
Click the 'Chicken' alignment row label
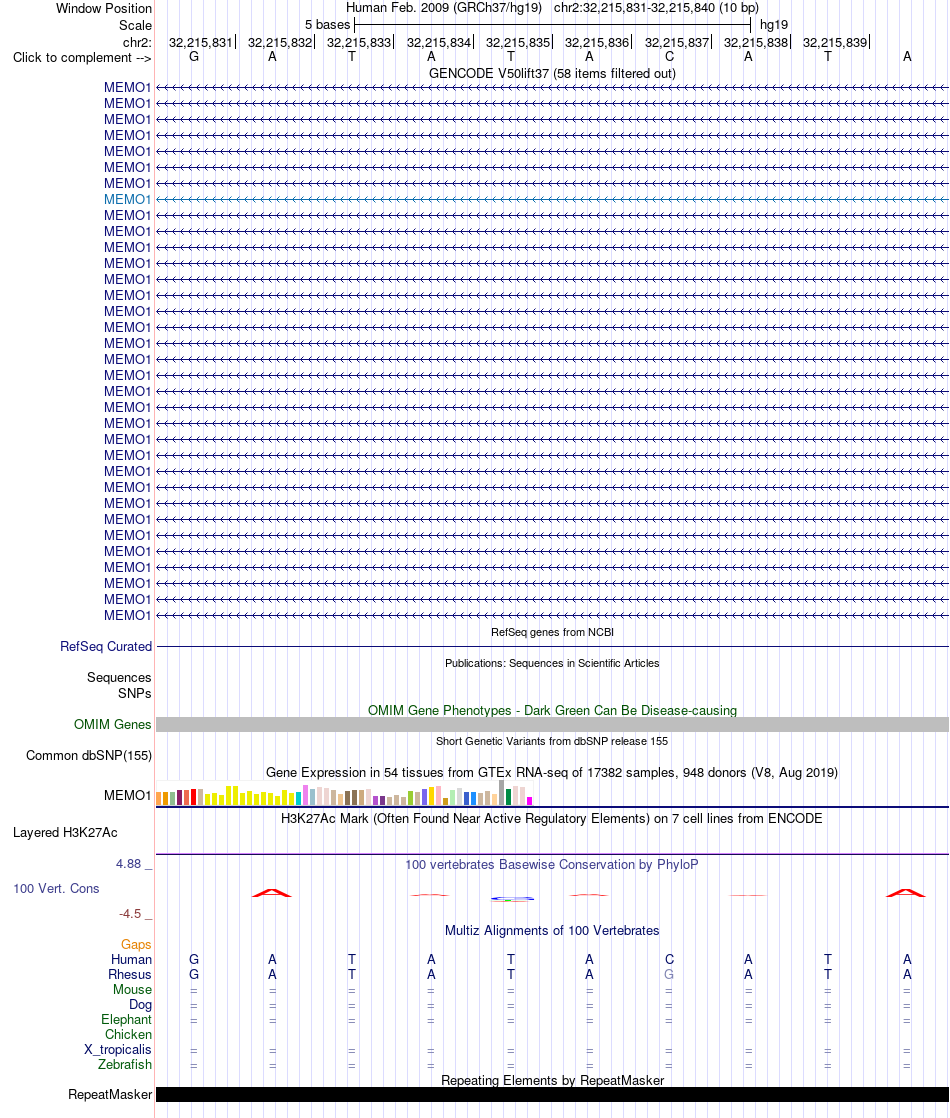click(128, 1035)
